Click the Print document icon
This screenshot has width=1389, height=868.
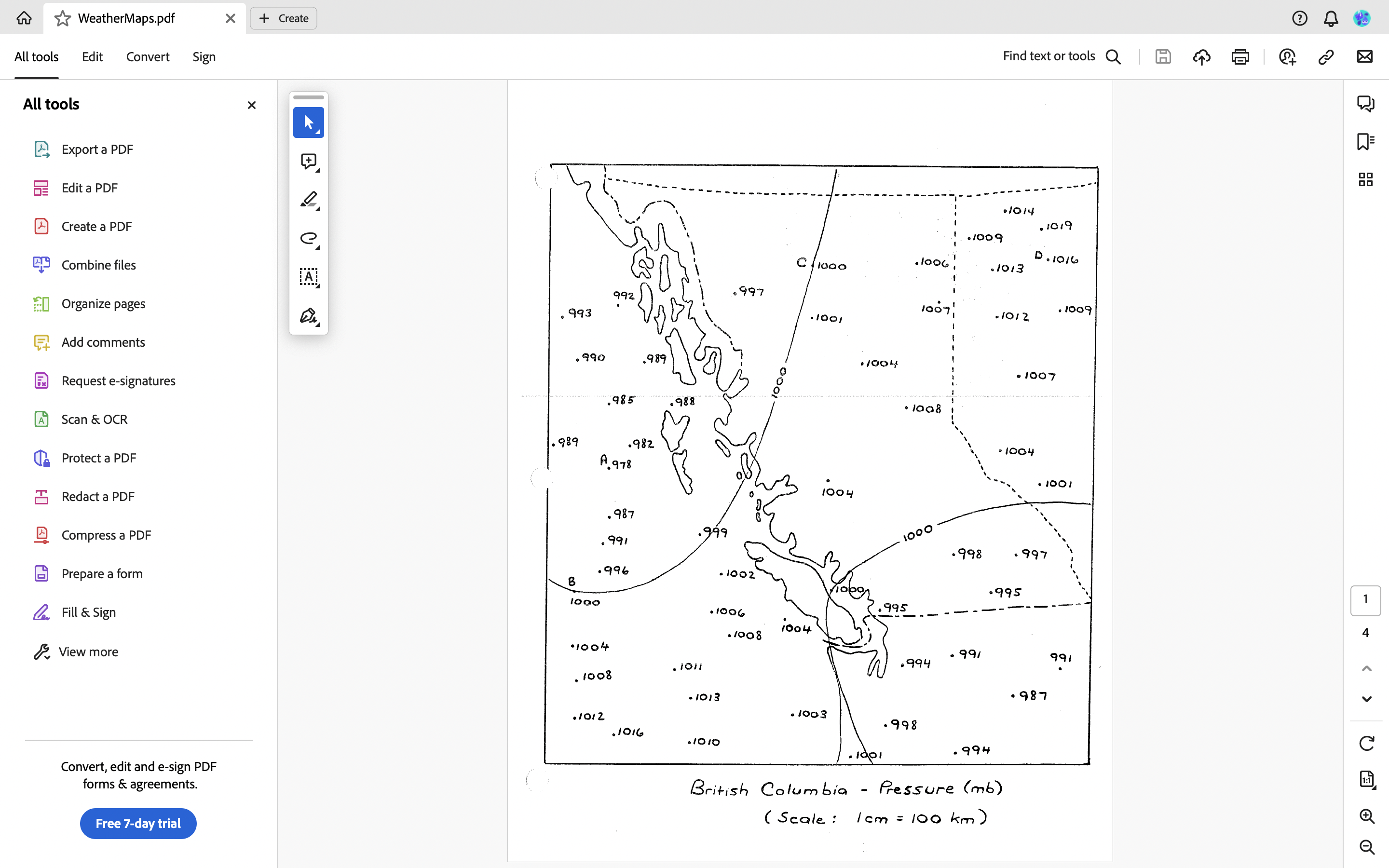click(x=1240, y=56)
